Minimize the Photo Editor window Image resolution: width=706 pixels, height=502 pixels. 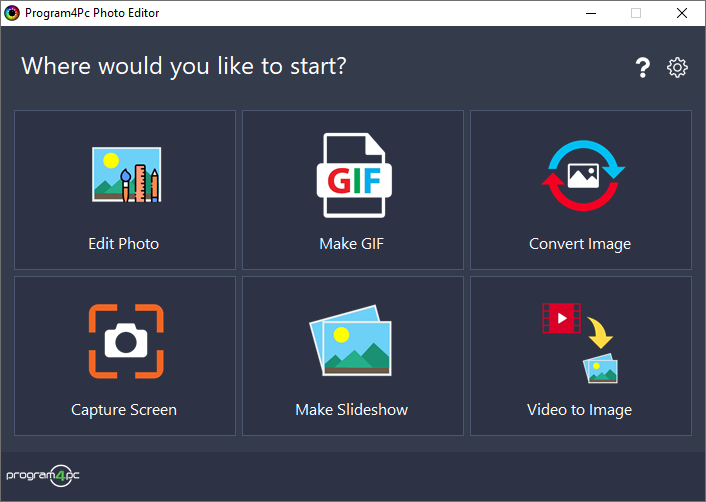[x=591, y=13]
